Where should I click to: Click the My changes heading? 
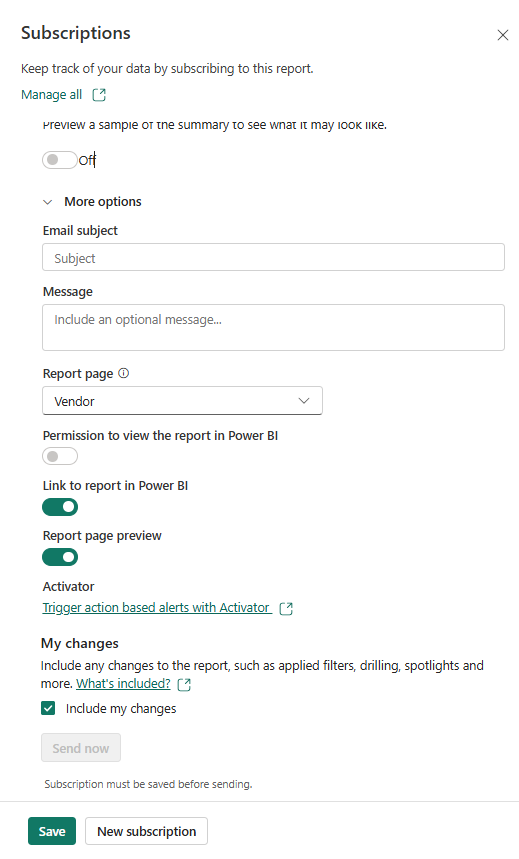(79, 643)
